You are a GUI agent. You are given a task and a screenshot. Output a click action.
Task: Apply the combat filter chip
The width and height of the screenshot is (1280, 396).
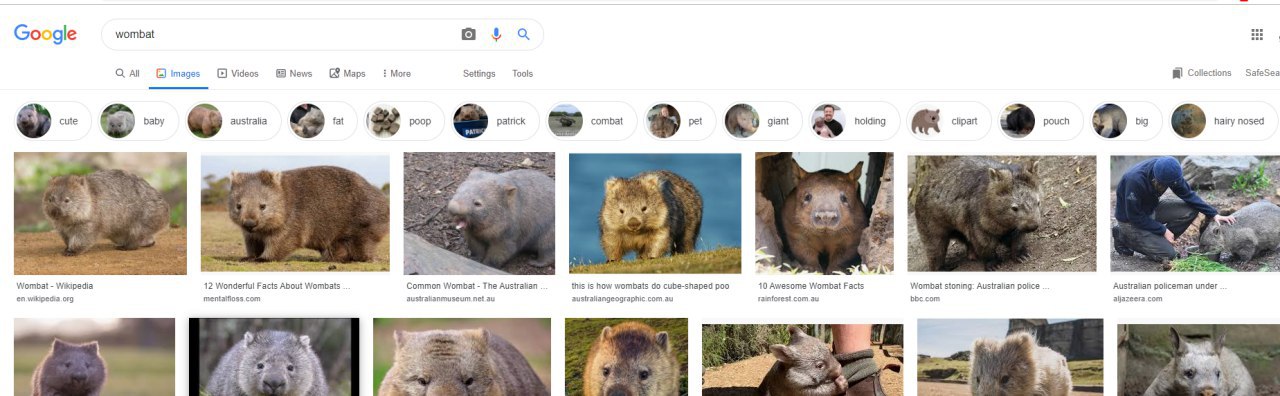pyautogui.click(x=591, y=121)
